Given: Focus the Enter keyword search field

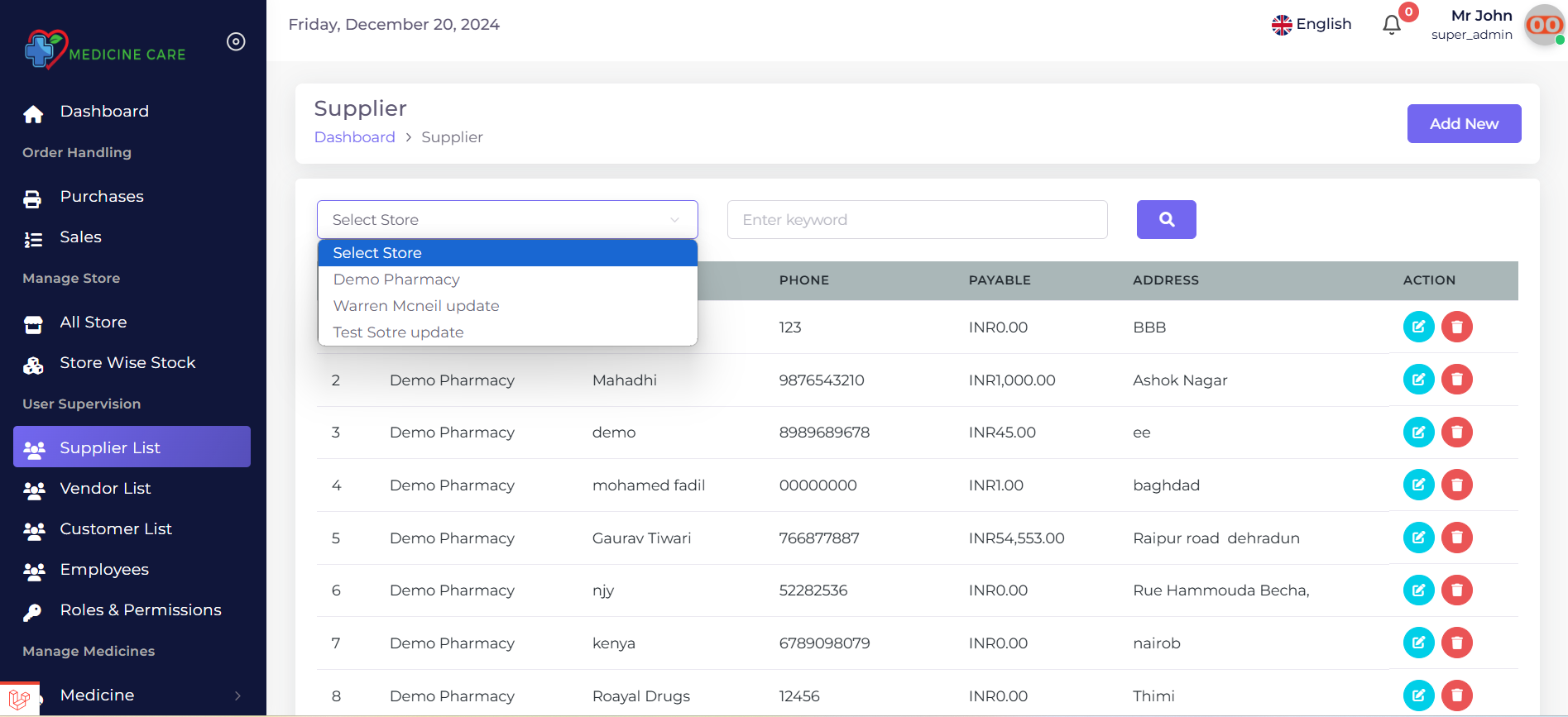Looking at the screenshot, I should tap(917, 220).
